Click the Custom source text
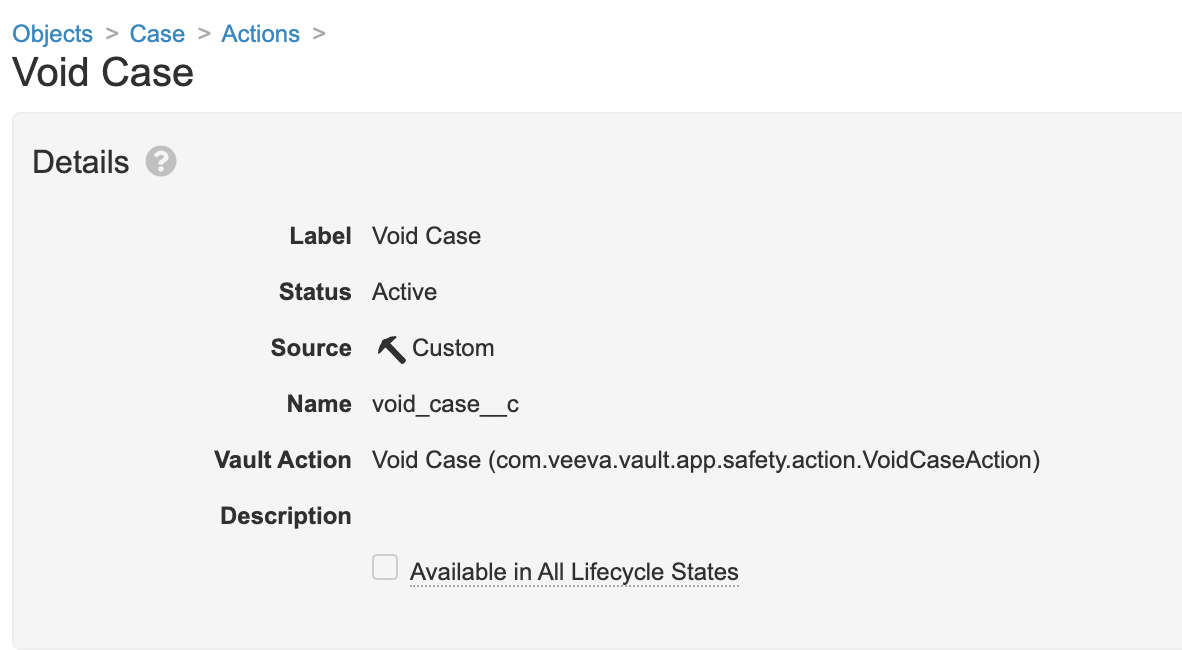The height and width of the screenshot is (650, 1182). click(x=453, y=348)
